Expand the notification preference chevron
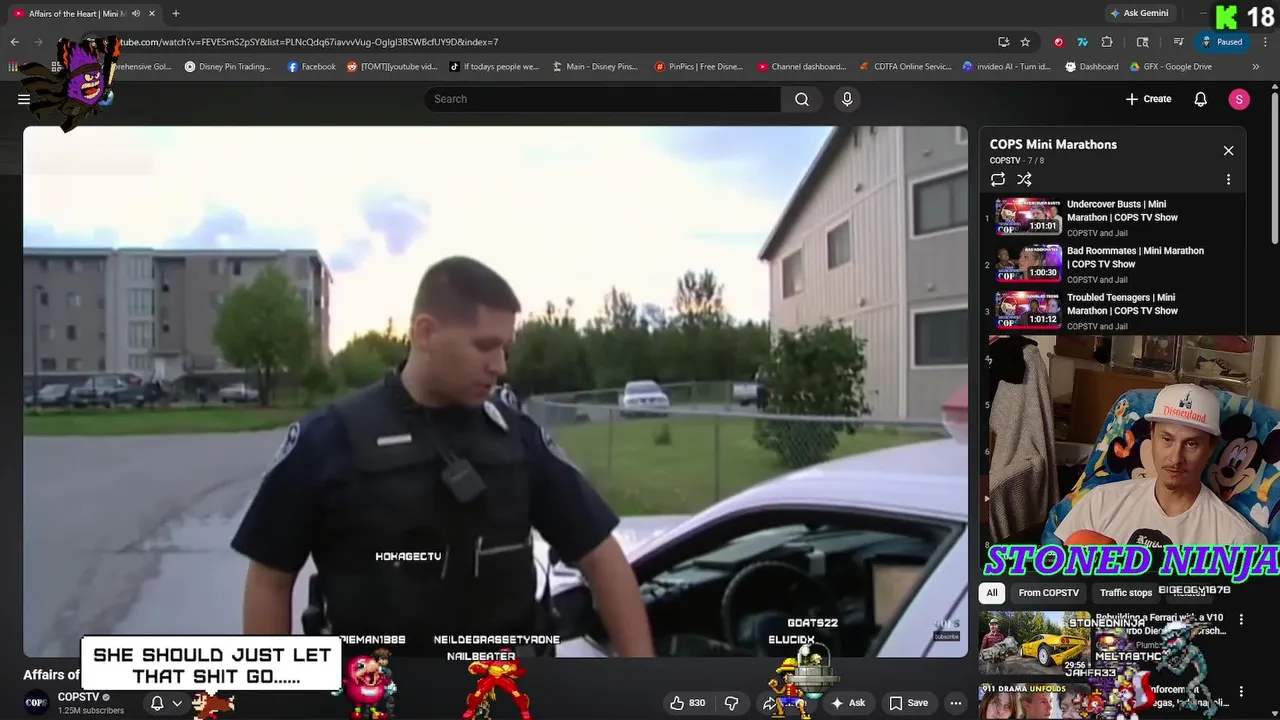 tap(177, 703)
